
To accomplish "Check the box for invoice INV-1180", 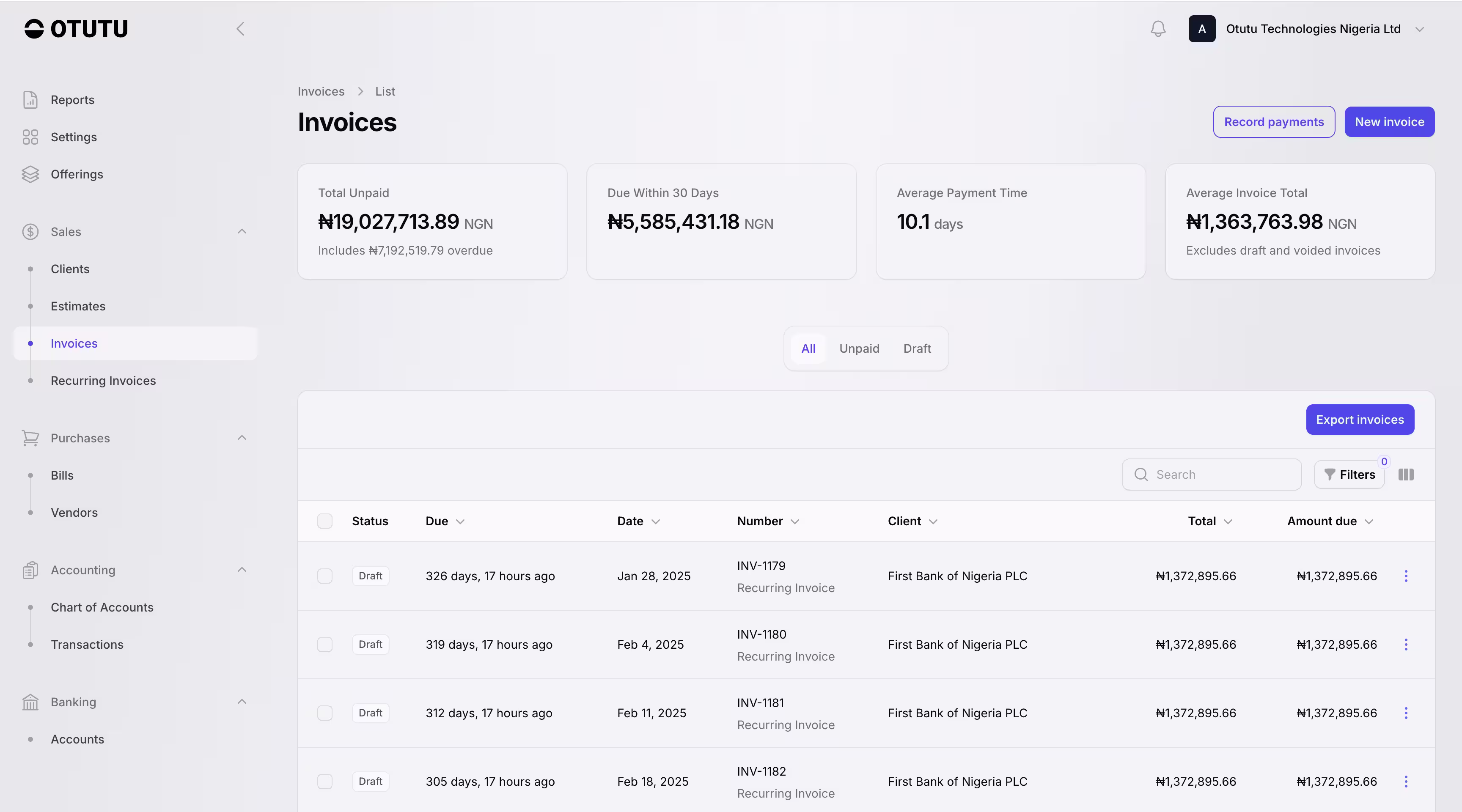I will point(324,645).
